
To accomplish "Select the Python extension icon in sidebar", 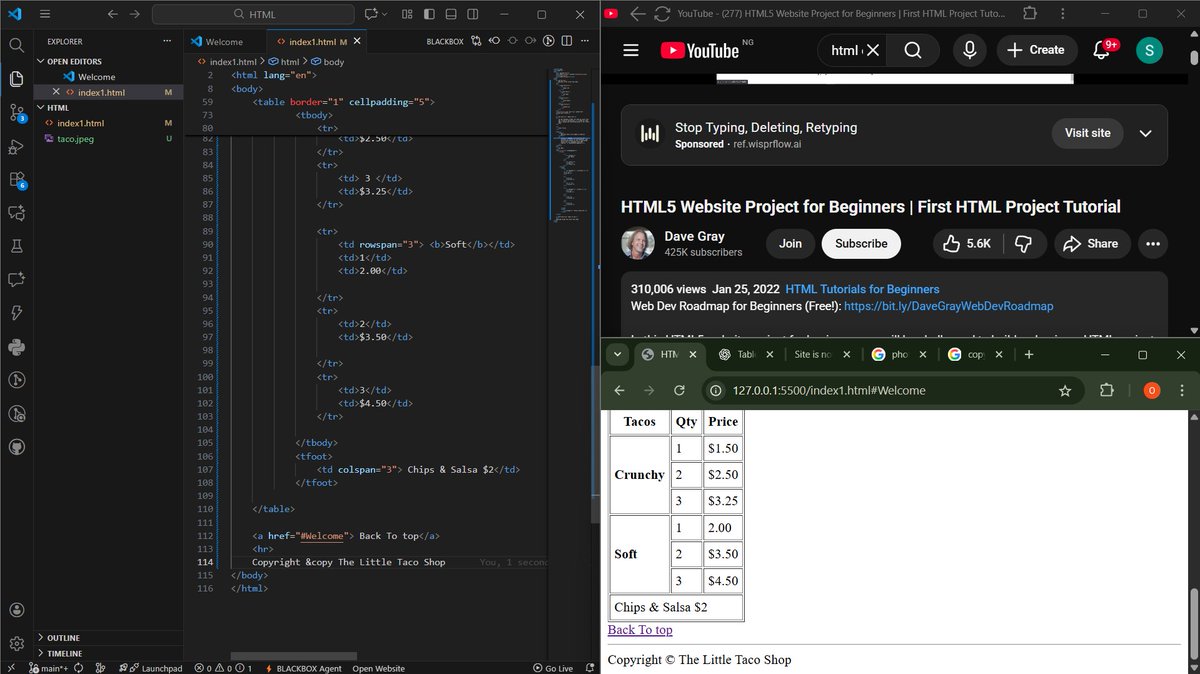I will 16,345.
